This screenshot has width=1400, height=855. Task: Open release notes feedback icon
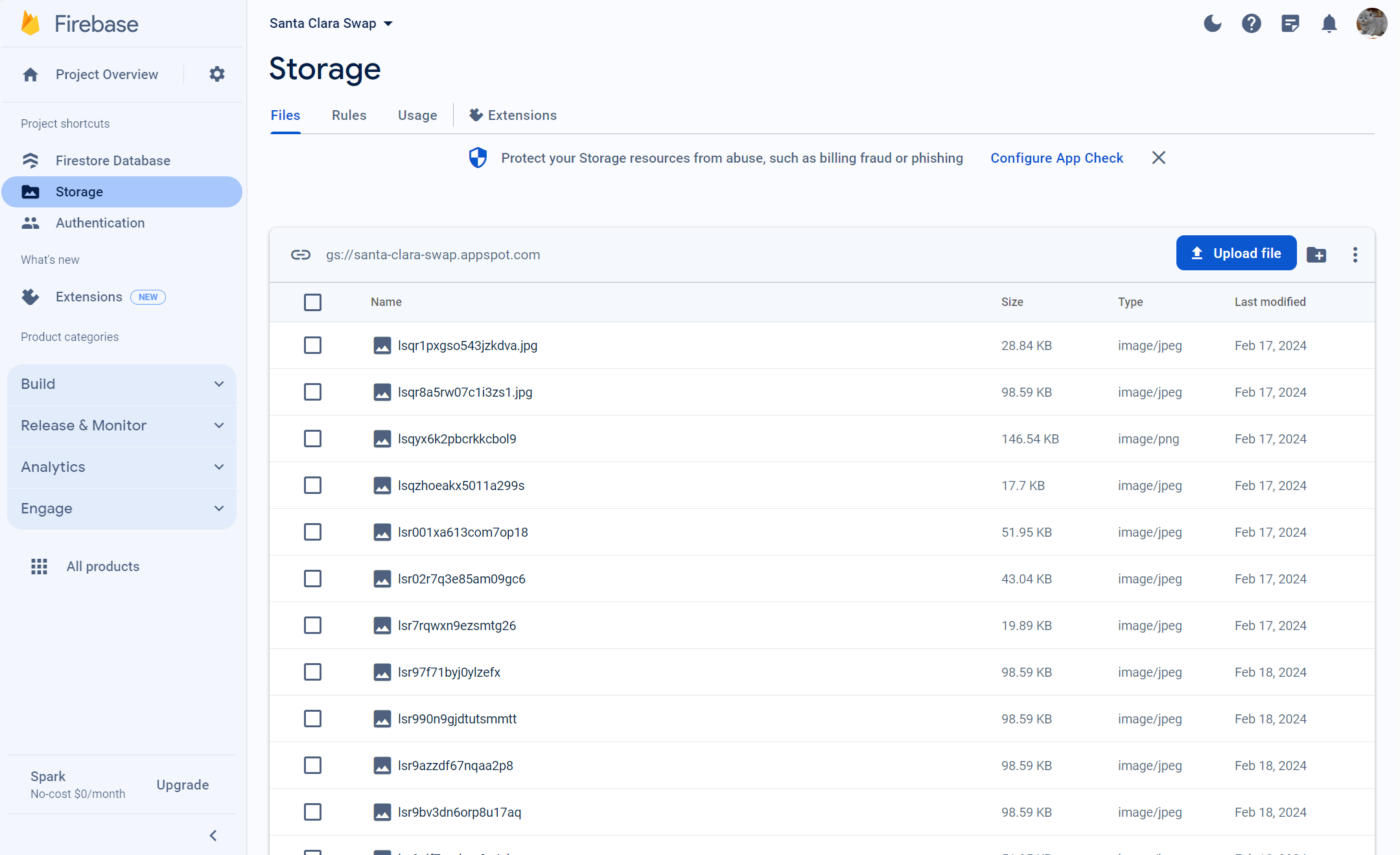1290,24
